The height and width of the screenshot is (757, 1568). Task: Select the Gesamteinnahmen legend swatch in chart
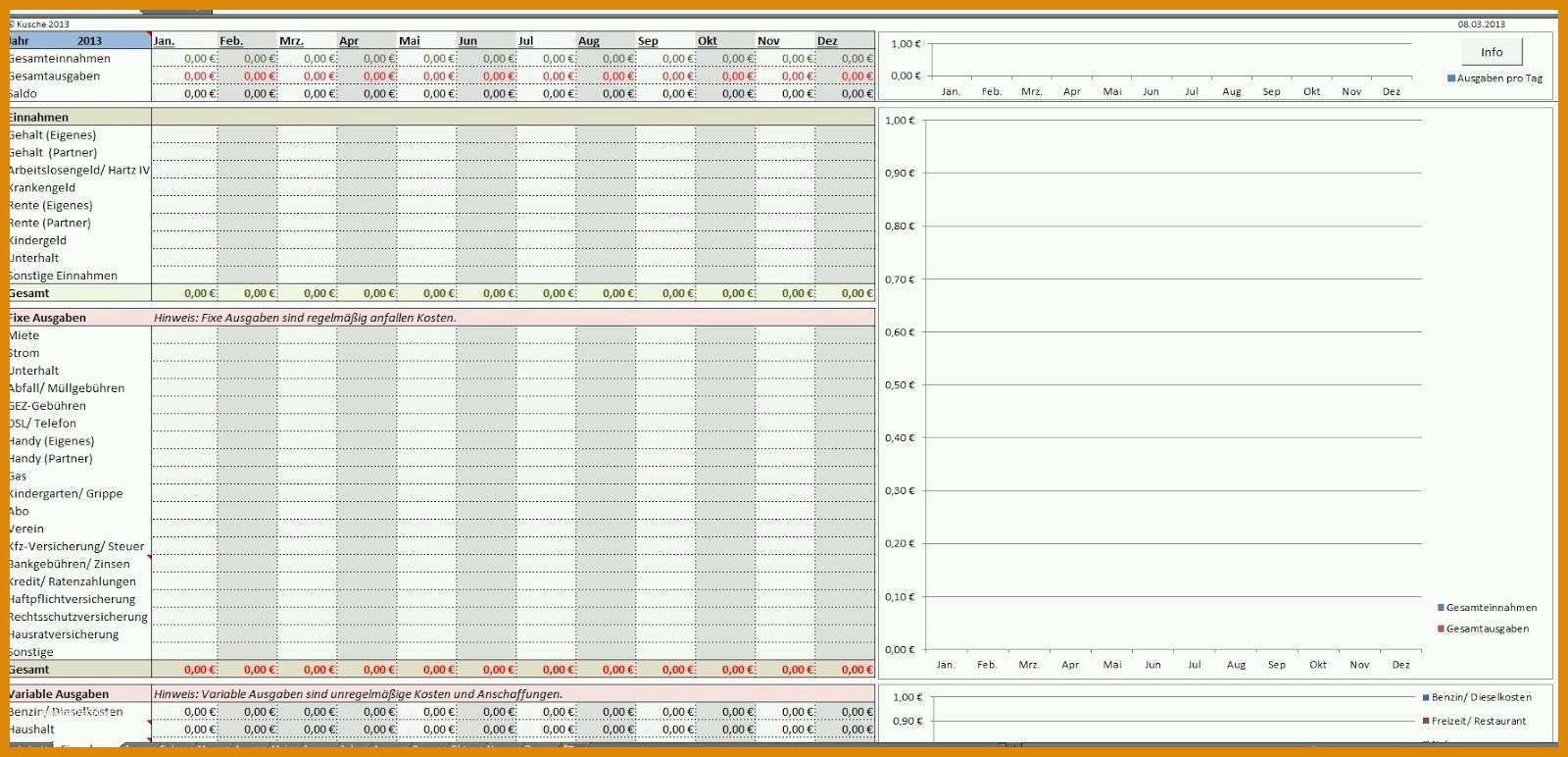tap(1441, 608)
